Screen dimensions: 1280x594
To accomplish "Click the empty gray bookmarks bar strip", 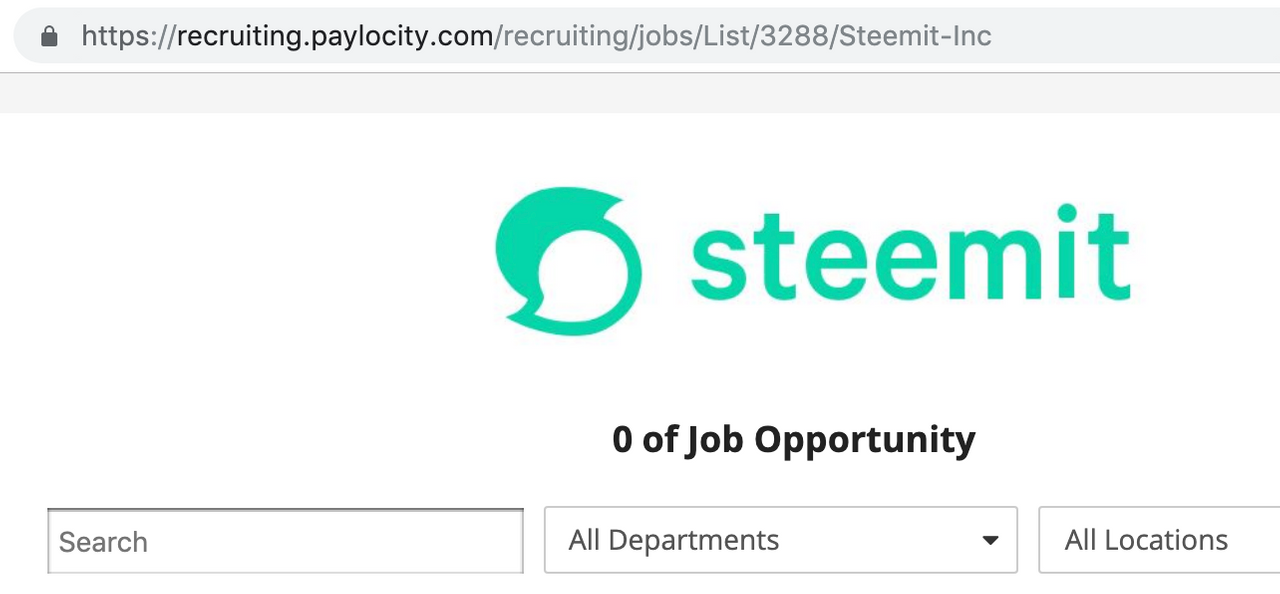I will point(640,92).
